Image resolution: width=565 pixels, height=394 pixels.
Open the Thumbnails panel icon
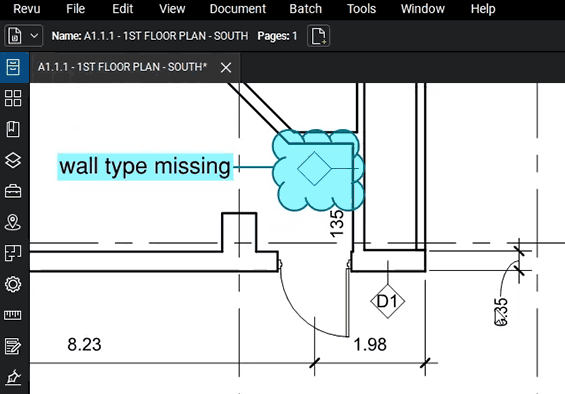(13, 98)
